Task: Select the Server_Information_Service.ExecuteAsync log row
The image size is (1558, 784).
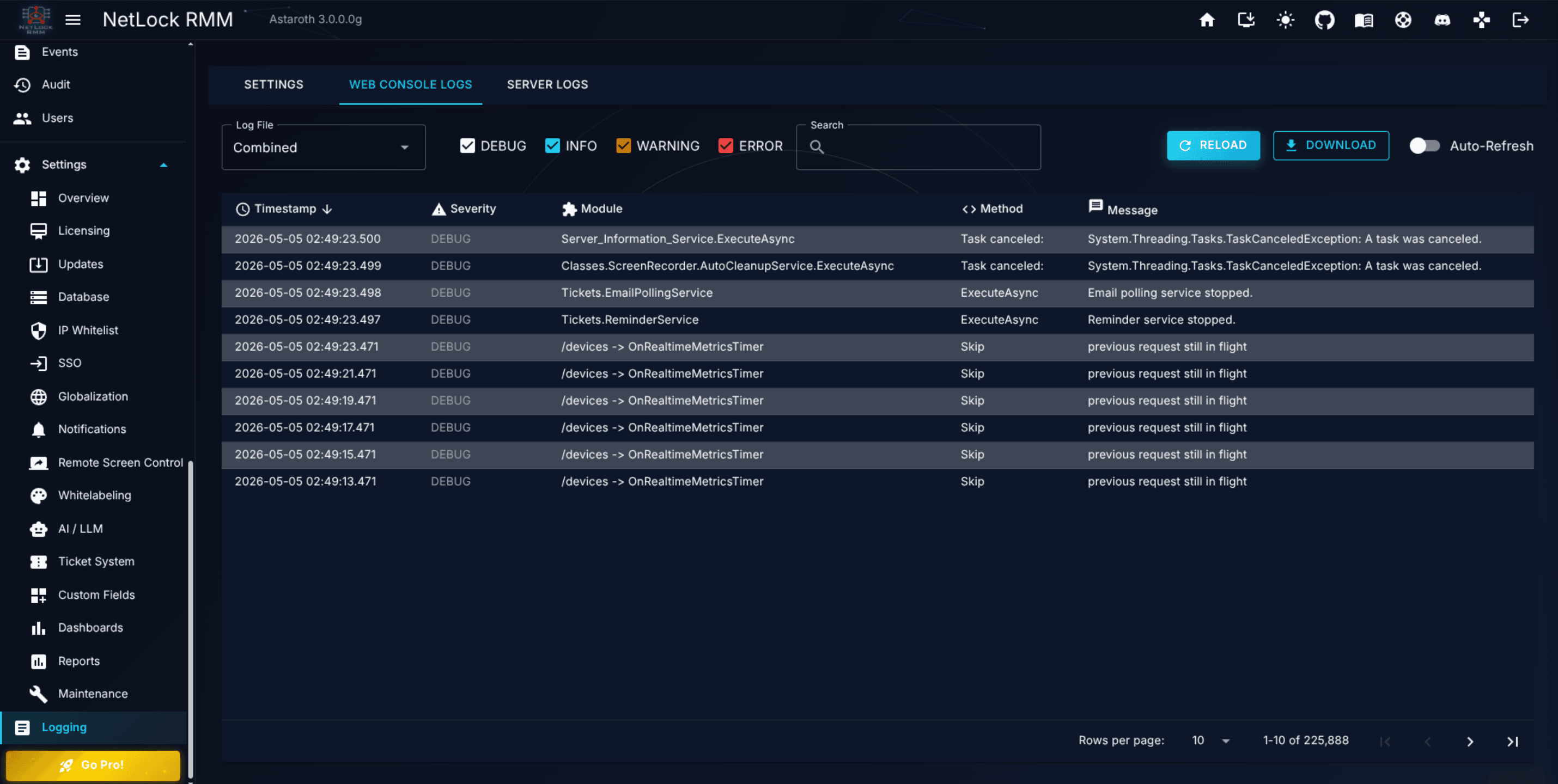Action: coord(877,239)
